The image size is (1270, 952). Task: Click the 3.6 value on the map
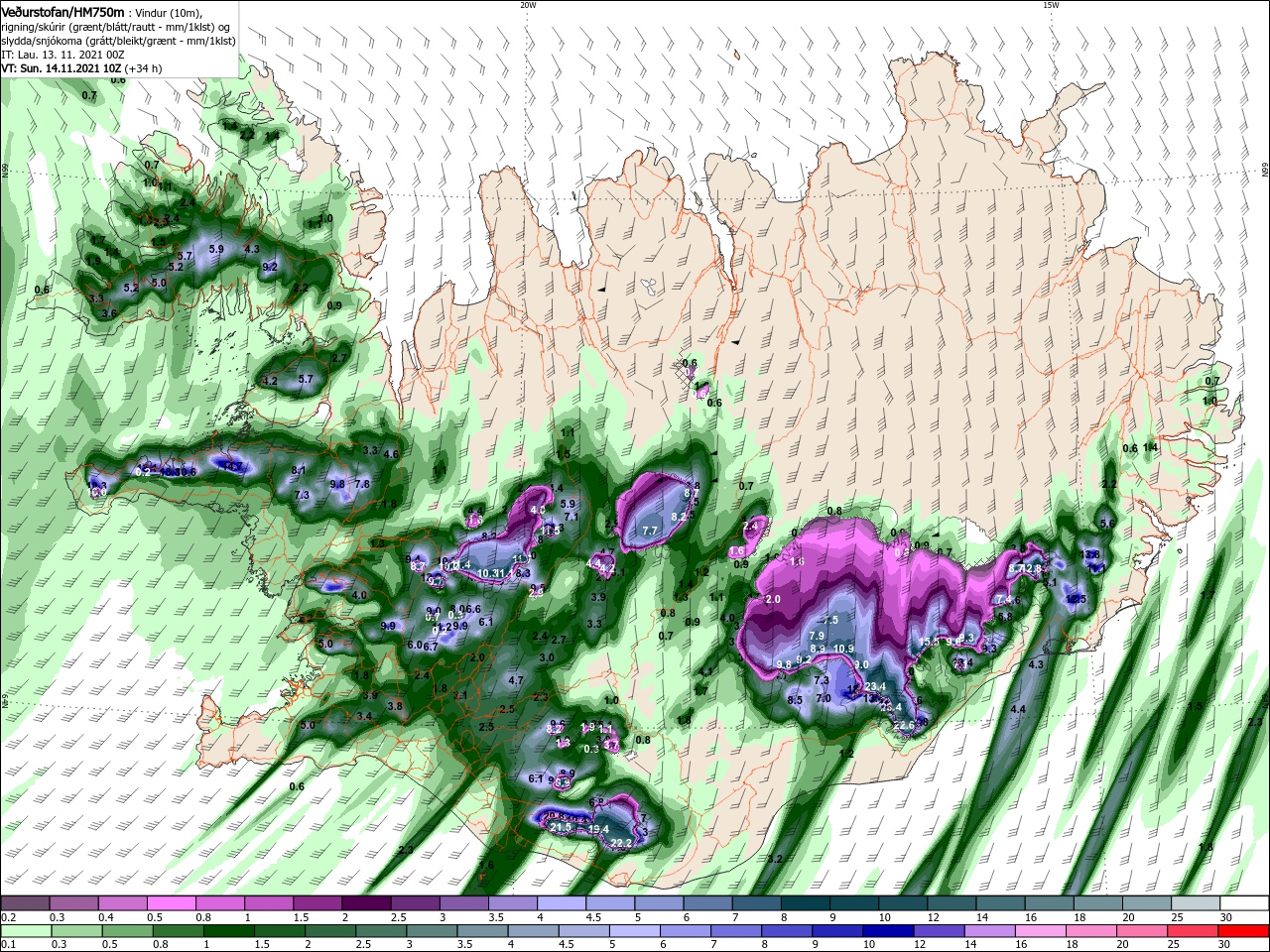pos(109,313)
